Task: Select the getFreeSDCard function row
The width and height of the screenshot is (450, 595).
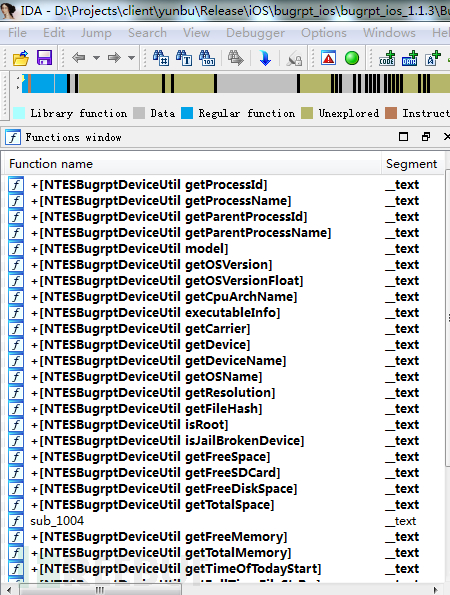Action: tap(224, 473)
